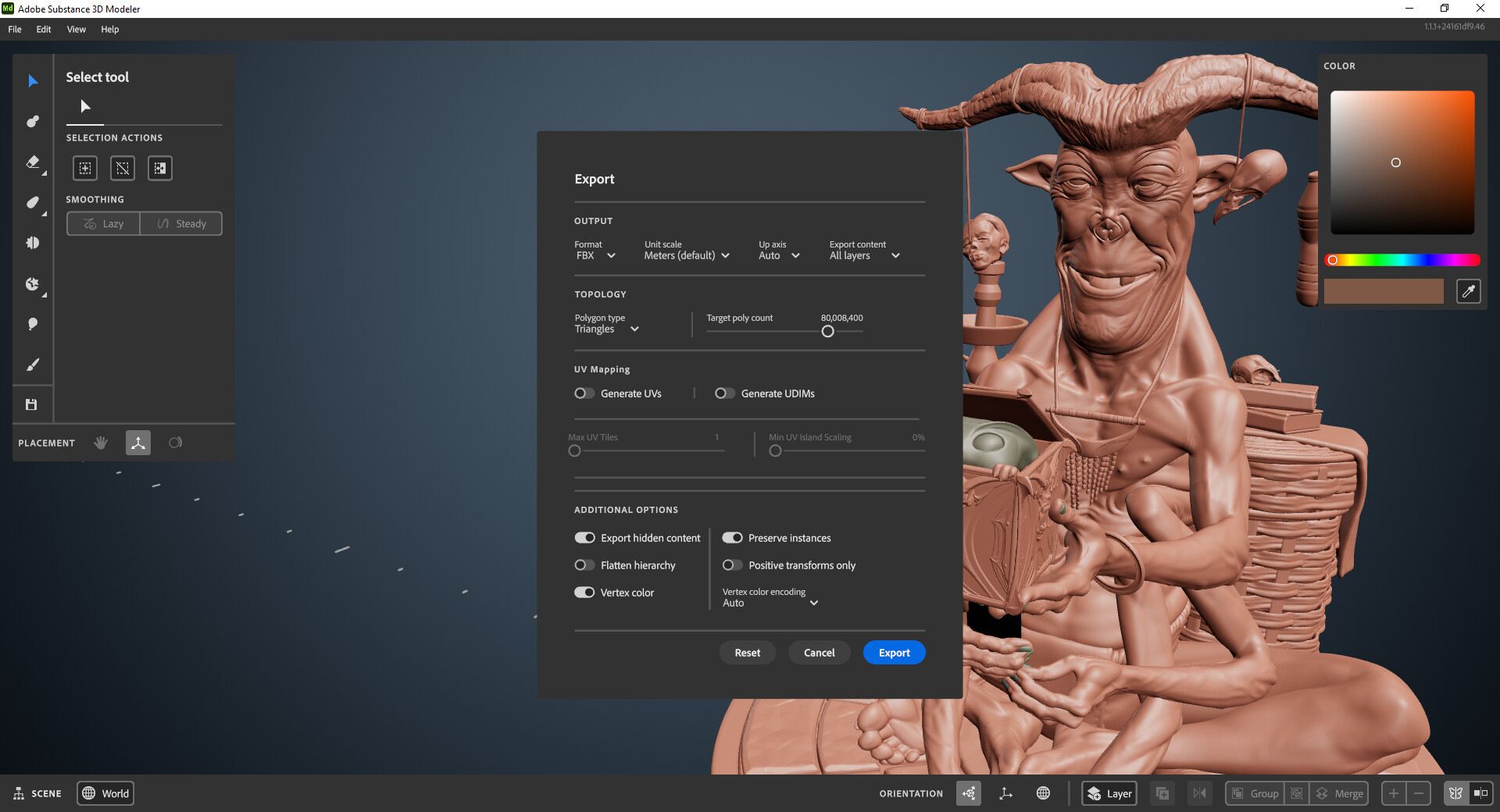Activate the Clay sculpting tool
The image size is (1500, 812).
pos(32,121)
